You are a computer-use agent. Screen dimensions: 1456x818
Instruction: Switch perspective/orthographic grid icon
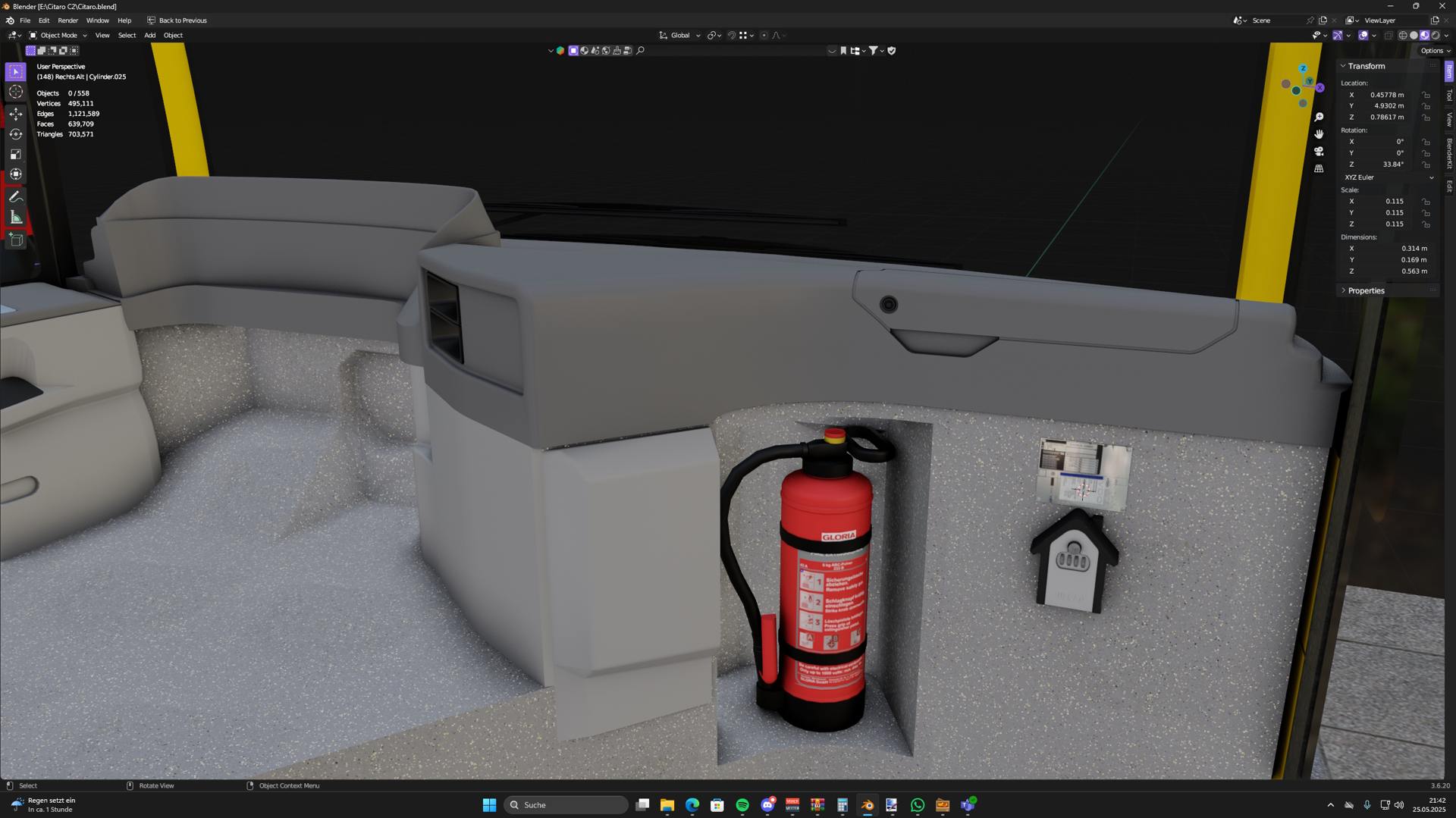[x=1319, y=168]
